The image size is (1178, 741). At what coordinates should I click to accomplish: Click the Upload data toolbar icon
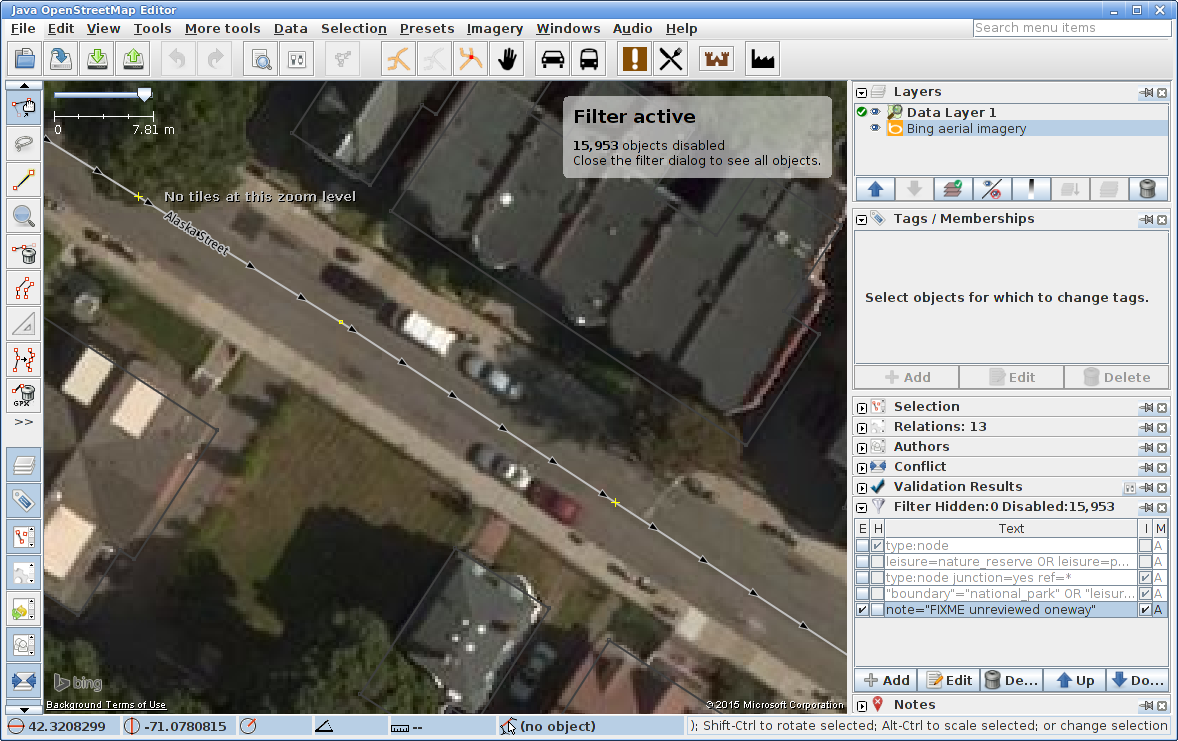(x=133, y=59)
